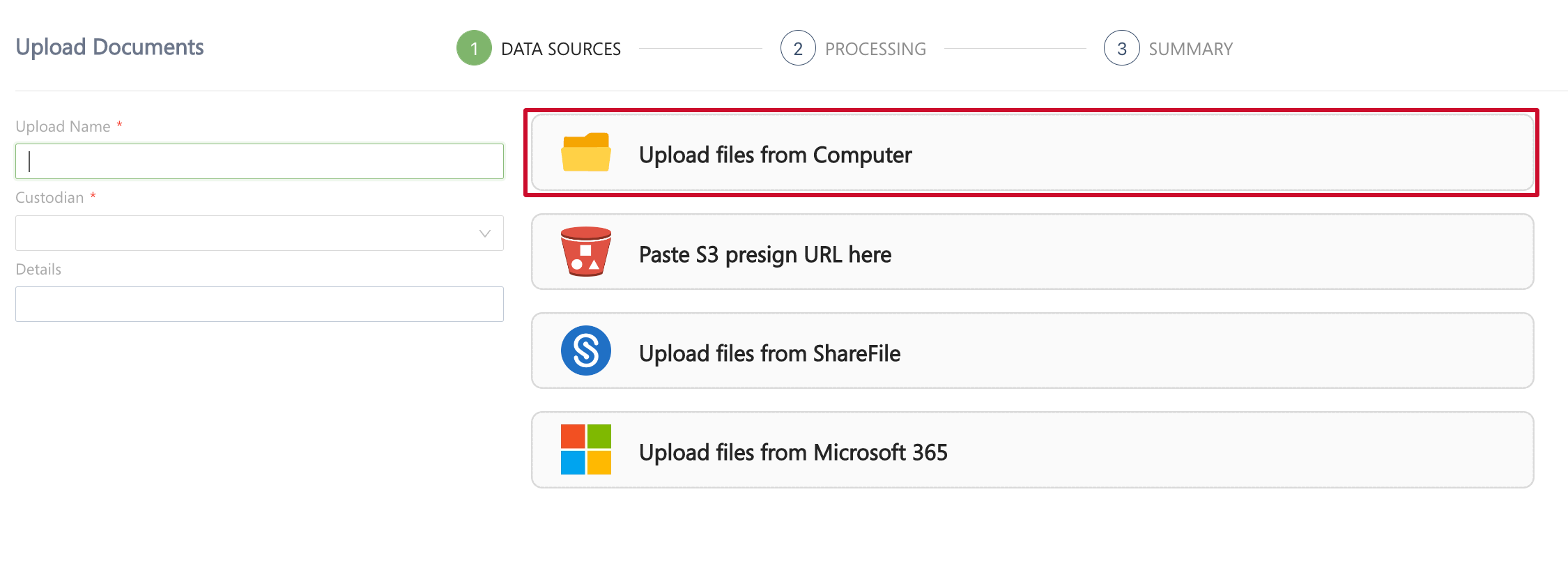This screenshot has width=1568, height=570.
Task: Click the Upload Documents page heading
Action: click(x=109, y=47)
